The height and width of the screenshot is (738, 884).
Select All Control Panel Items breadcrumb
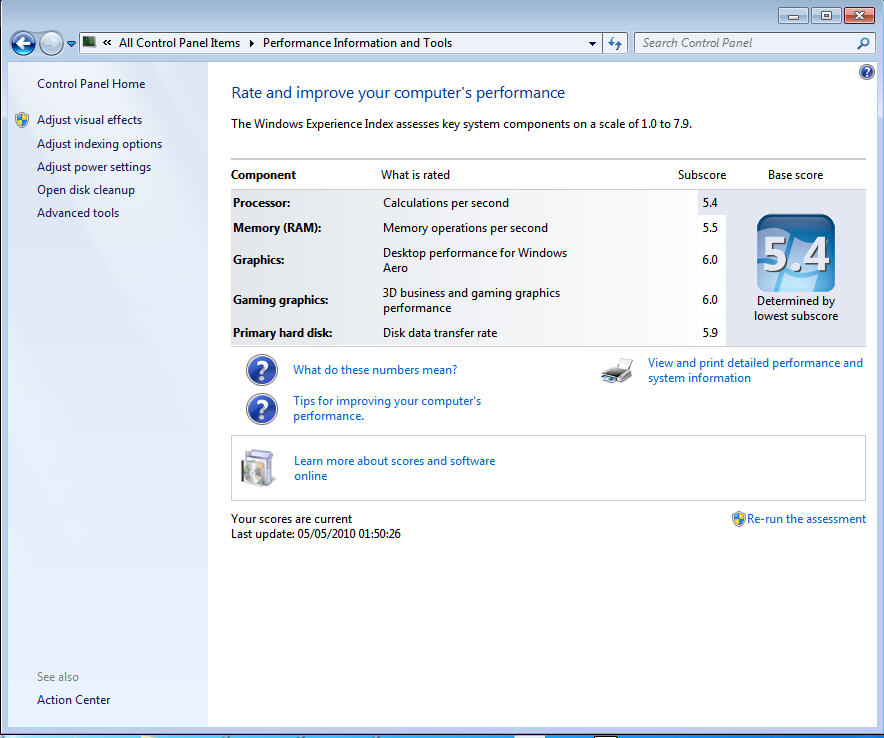pyautogui.click(x=179, y=43)
